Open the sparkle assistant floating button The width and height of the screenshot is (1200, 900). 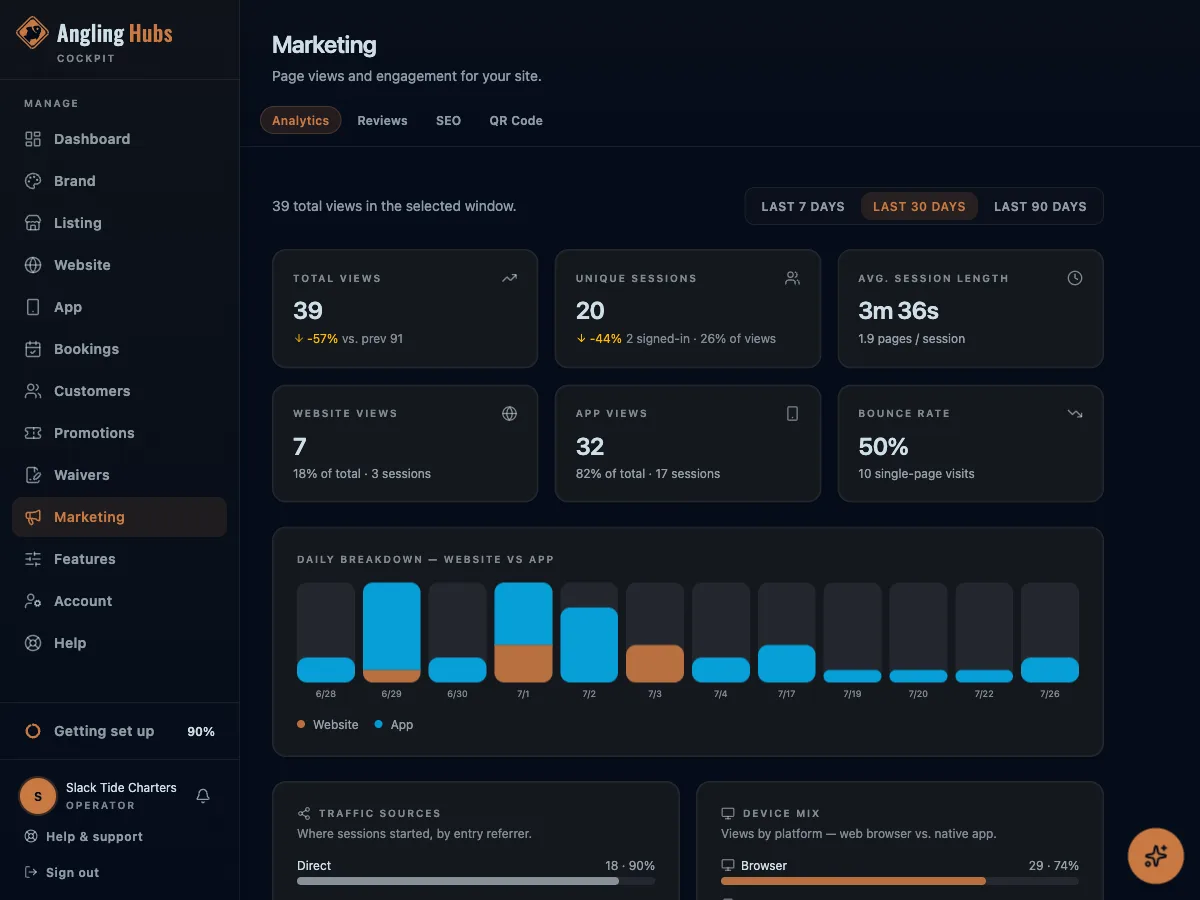pyautogui.click(x=1156, y=855)
